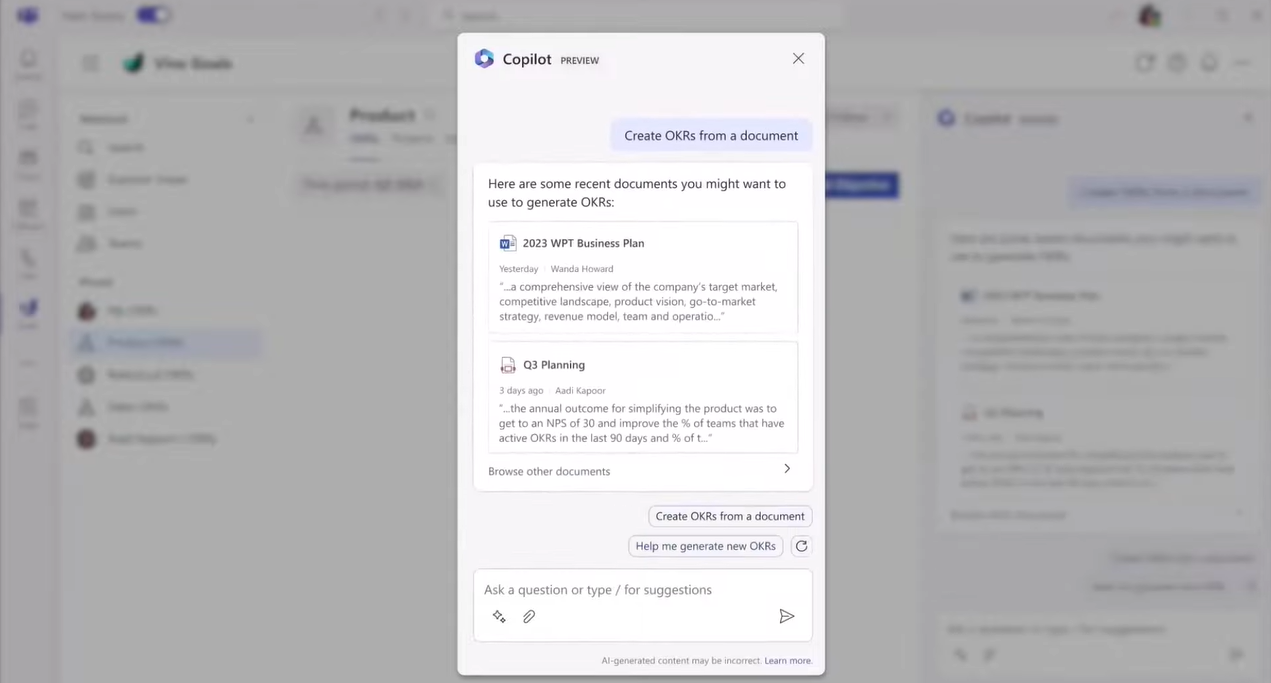Click the Viva Goals logo in the app header
1271x683 pixels.
(134, 64)
